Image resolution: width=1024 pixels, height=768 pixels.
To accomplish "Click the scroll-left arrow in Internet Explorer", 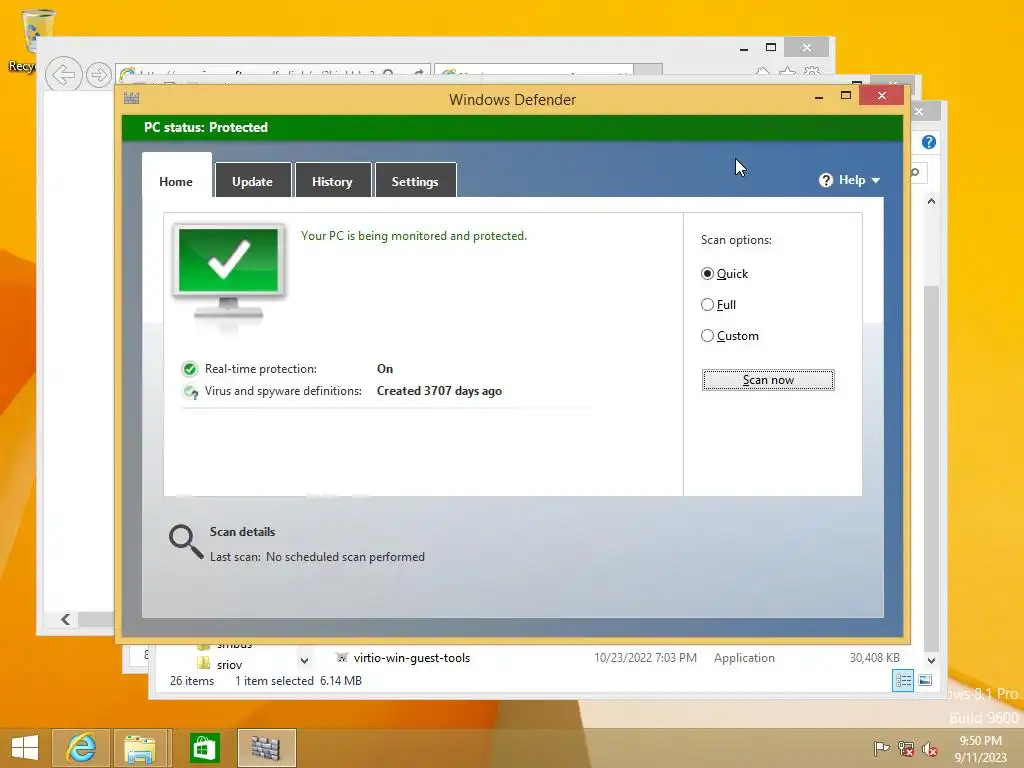I will point(65,619).
